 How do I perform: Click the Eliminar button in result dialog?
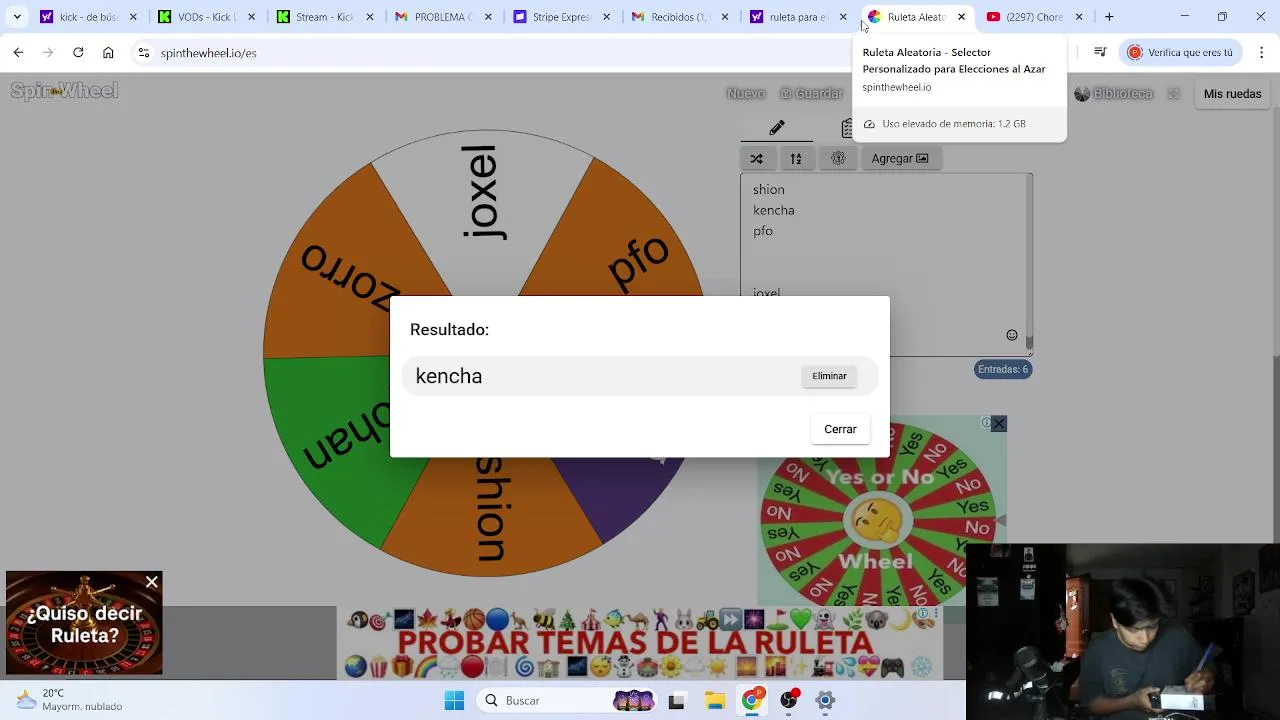(x=829, y=376)
